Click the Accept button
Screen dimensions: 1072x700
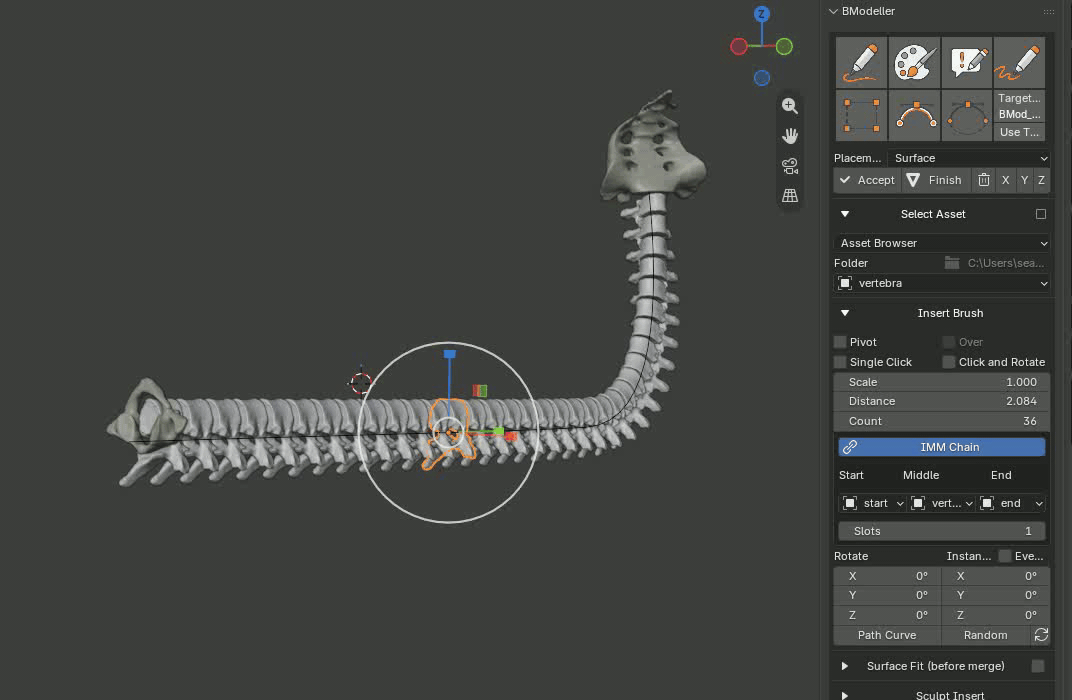click(867, 180)
